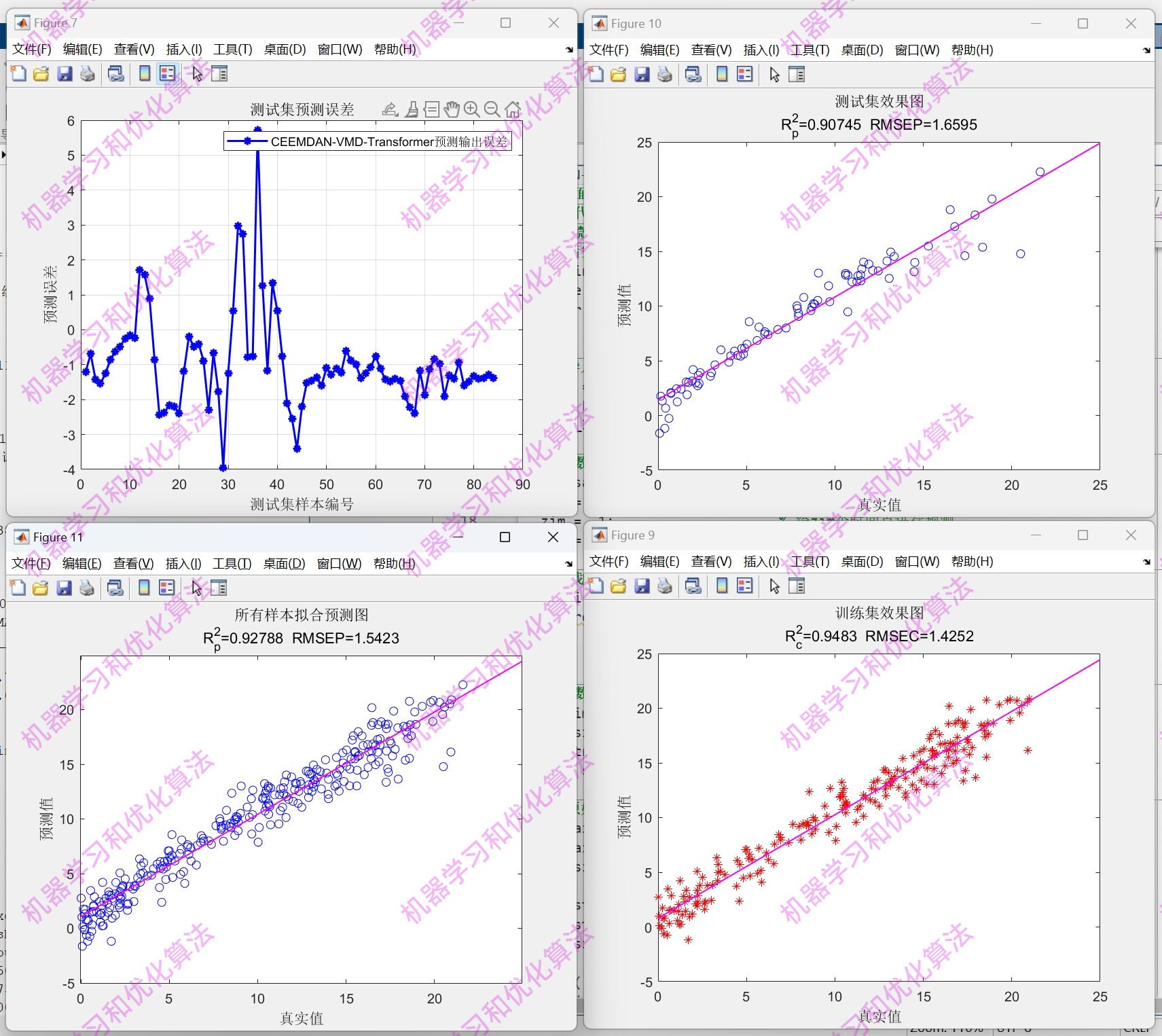Toggle the Brush data tool on Figure 7's axes
The image size is (1162, 1036).
click(412, 109)
